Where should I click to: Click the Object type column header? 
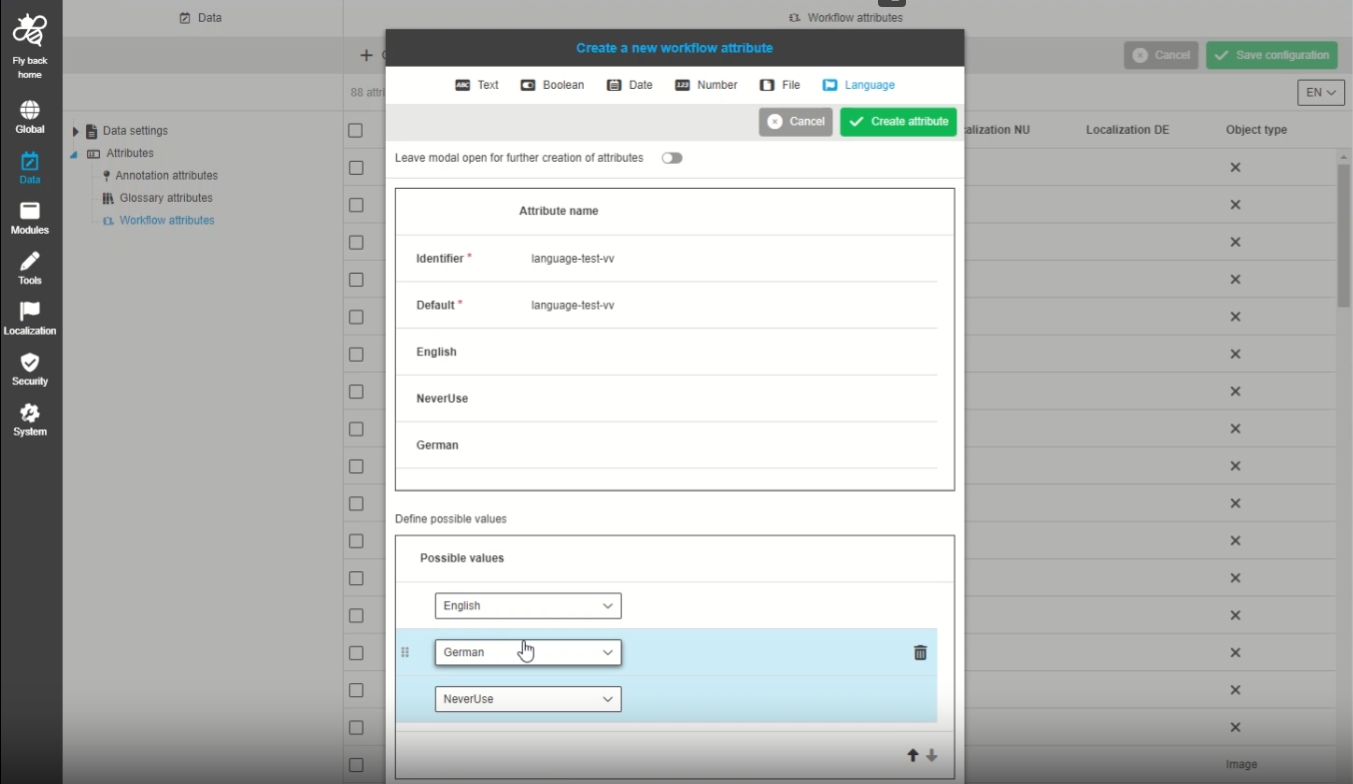coord(1256,130)
